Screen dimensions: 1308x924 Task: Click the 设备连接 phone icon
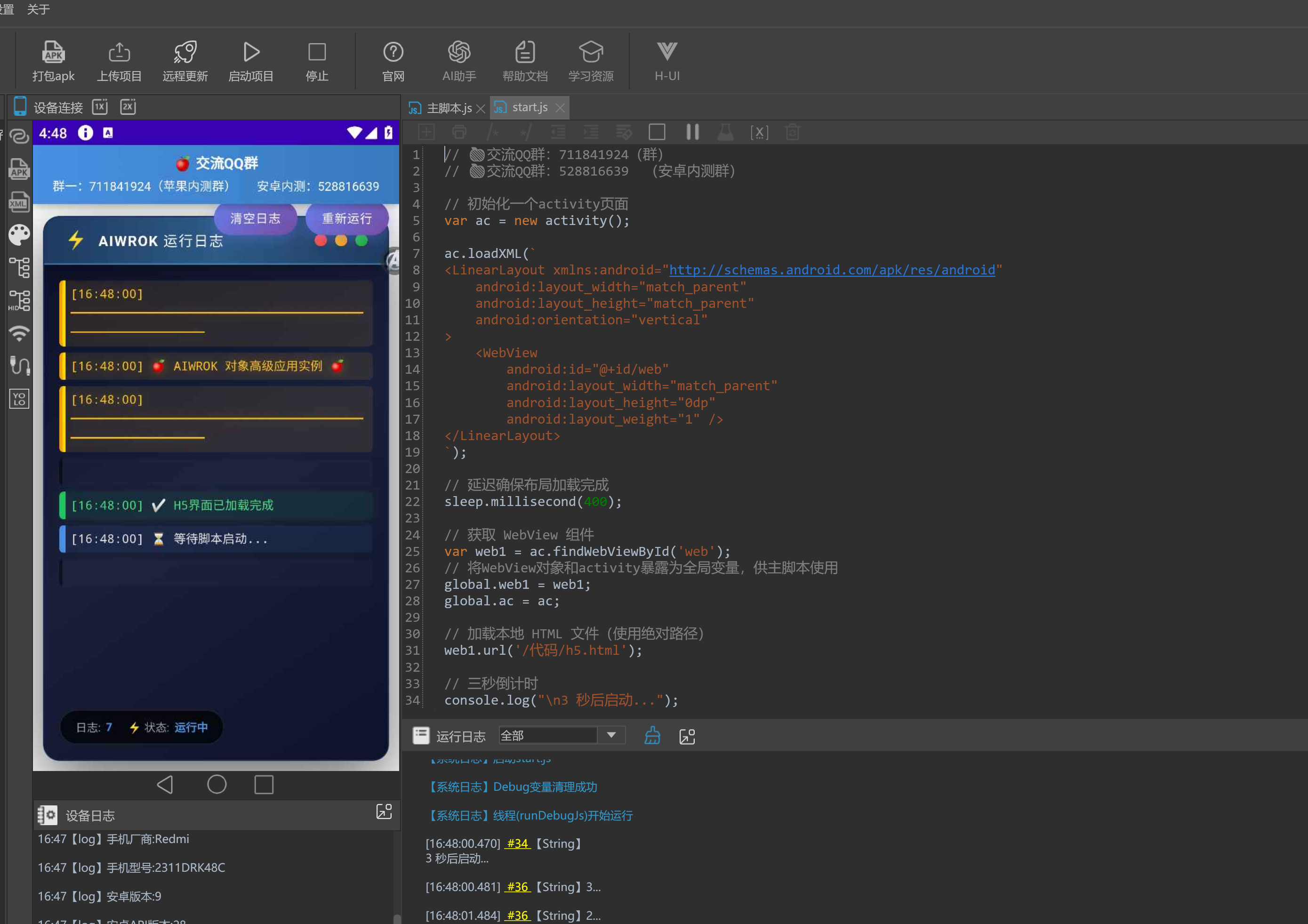20,106
